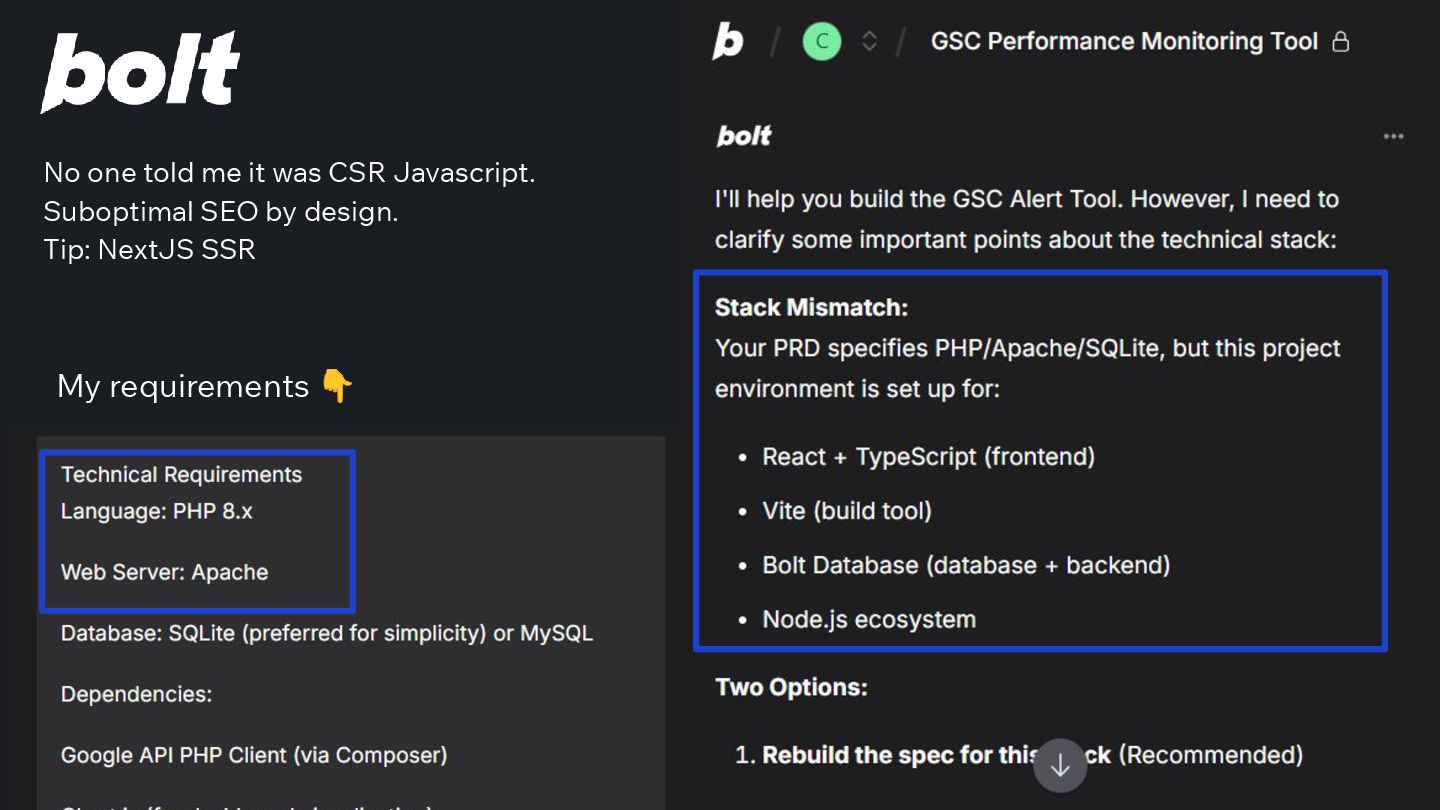
Task: Click "Google API PHP Client (via Composer)" line
Action: (254, 755)
